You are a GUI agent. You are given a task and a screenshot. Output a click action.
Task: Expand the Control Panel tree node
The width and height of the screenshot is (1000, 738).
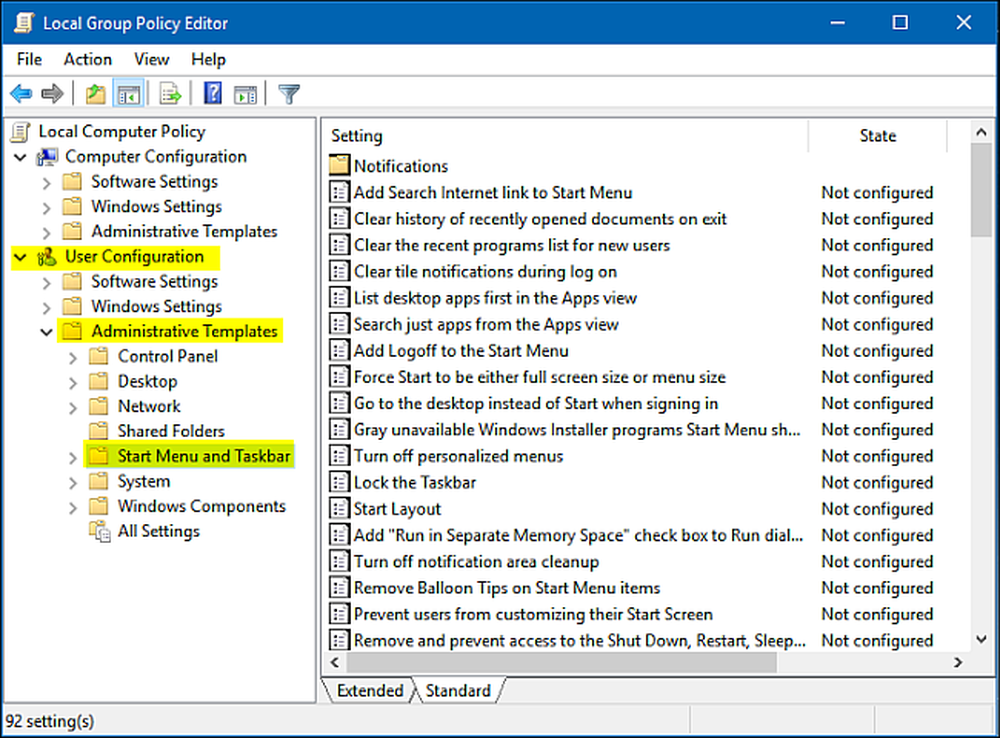(73, 358)
